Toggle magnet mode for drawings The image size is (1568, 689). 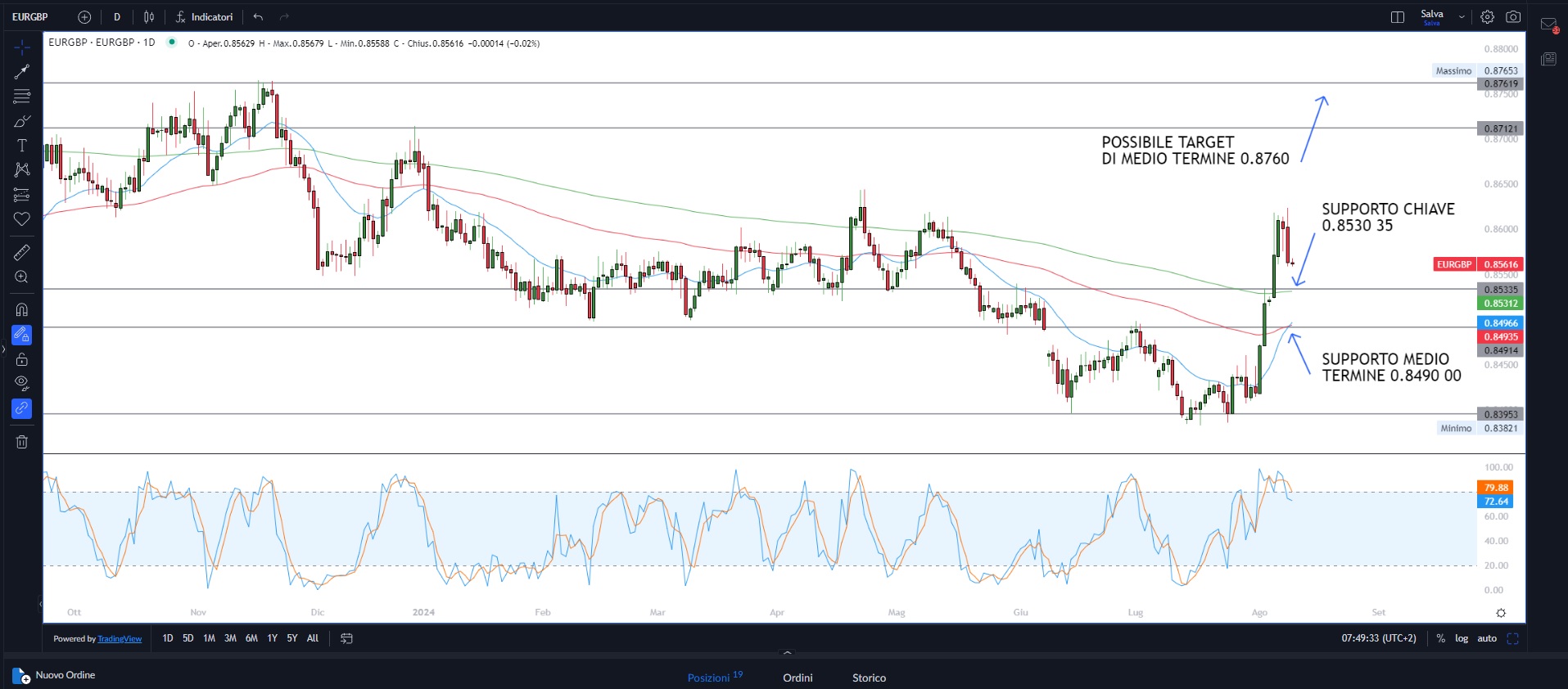[x=22, y=310]
